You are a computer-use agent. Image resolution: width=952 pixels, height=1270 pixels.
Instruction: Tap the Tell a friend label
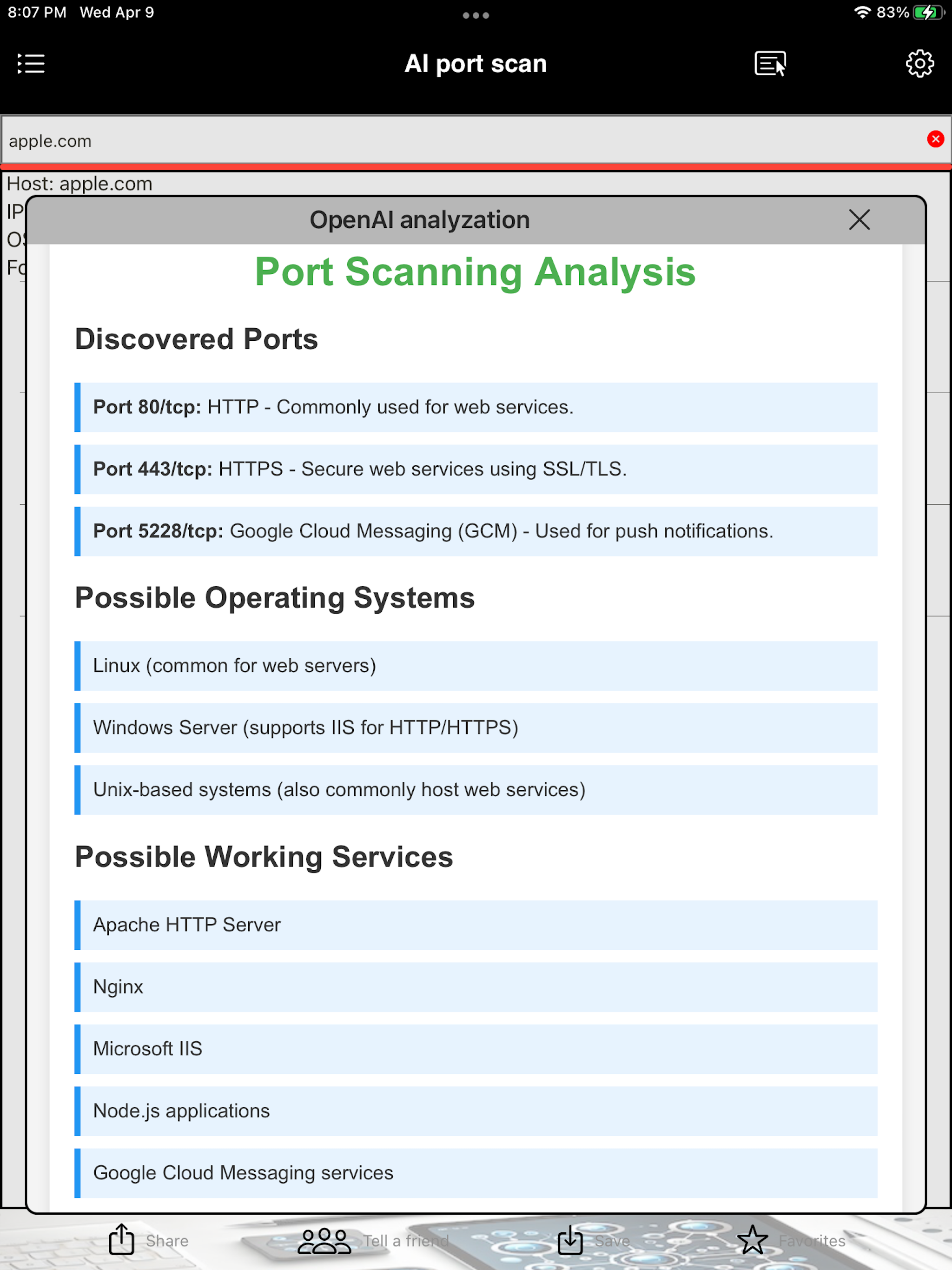[406, 1241]
